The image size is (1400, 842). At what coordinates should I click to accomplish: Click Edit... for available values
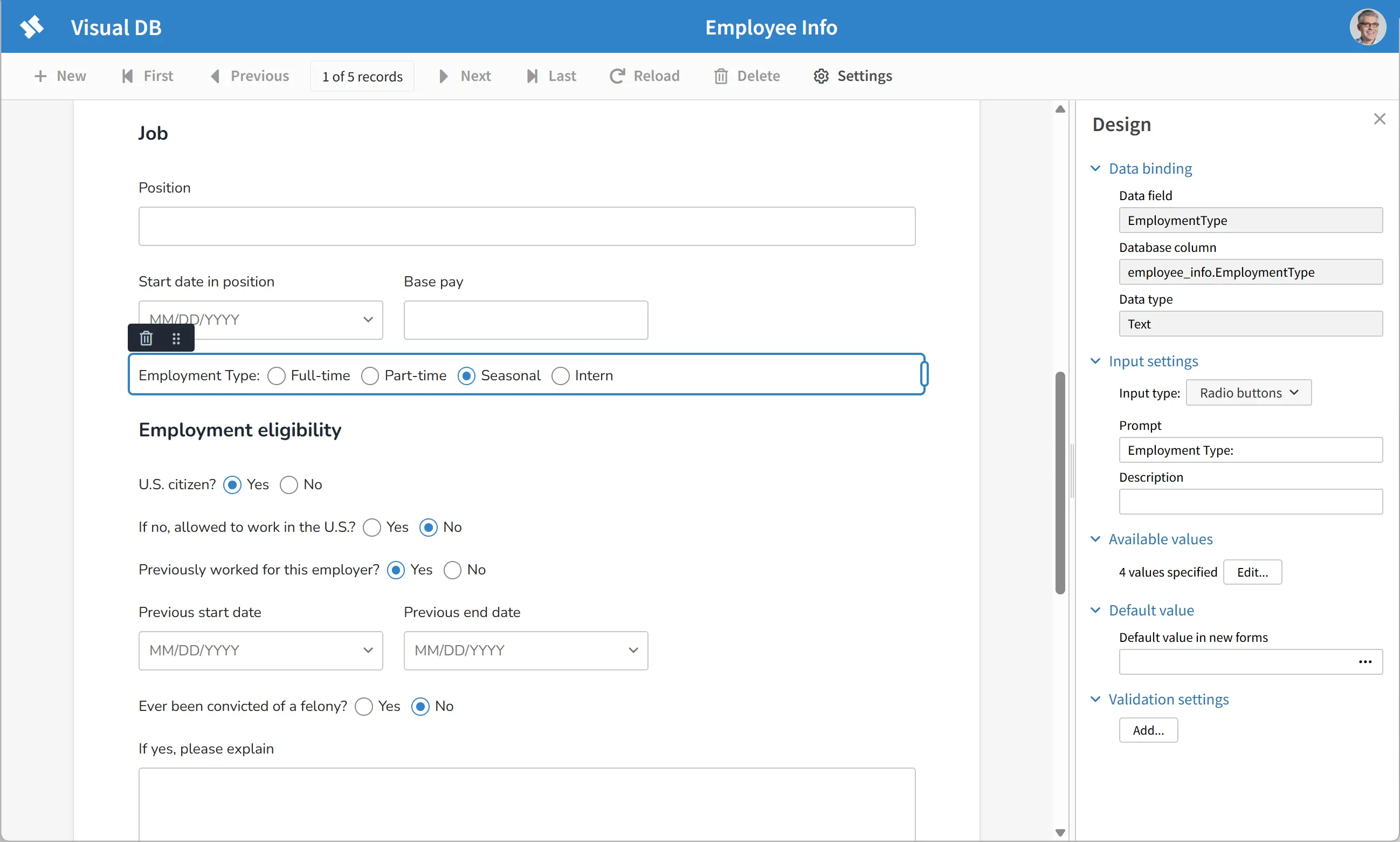(x=1252, y=572)
